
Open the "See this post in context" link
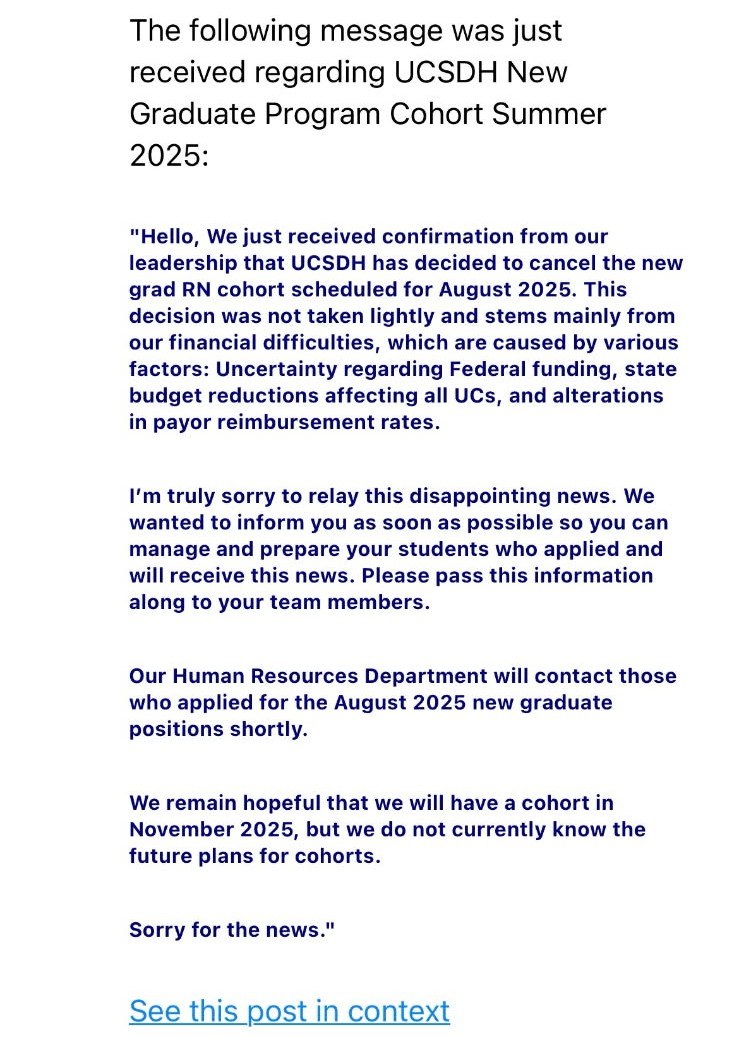point(289,1011)
